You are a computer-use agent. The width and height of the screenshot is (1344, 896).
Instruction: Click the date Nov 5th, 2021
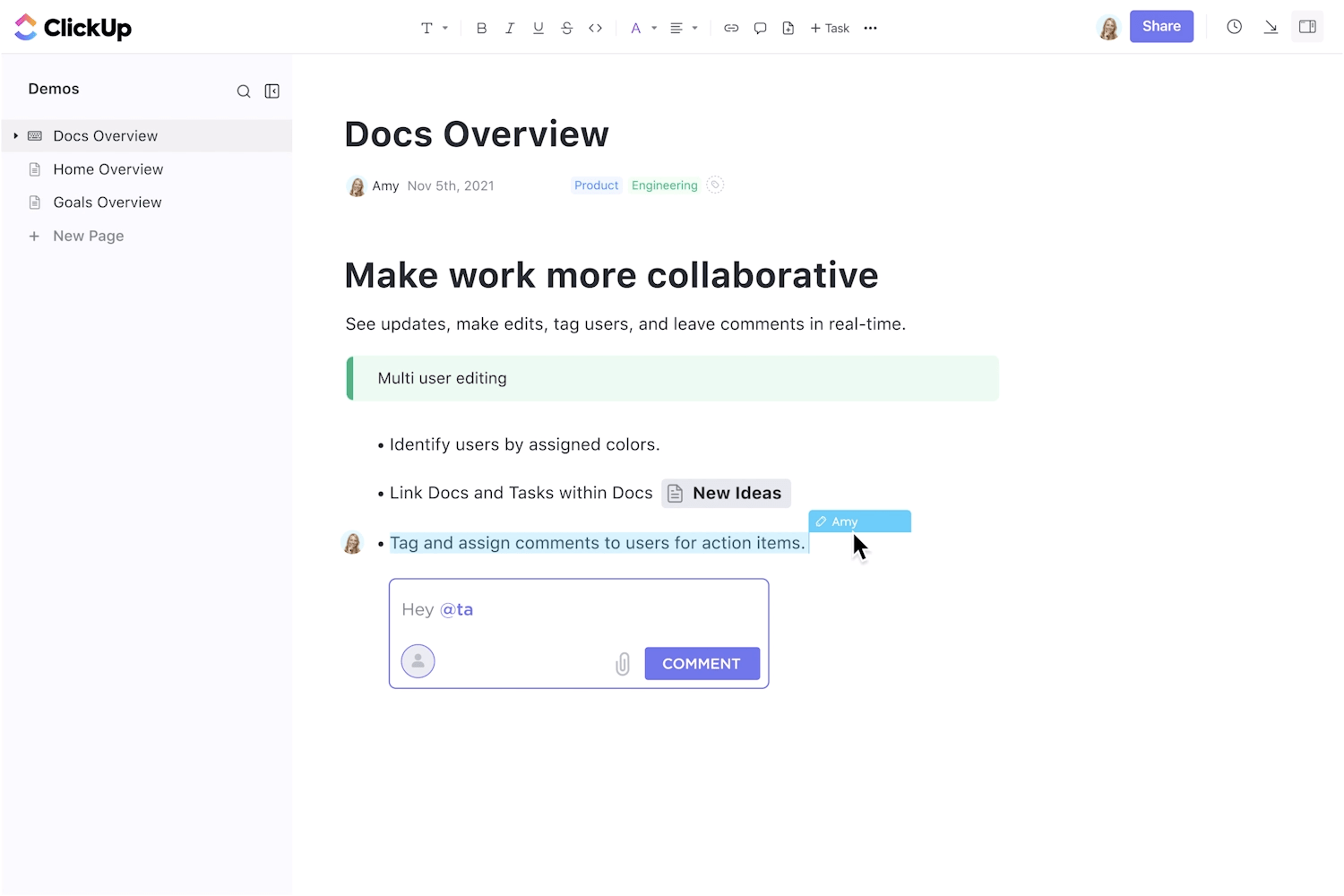point(451,186)
